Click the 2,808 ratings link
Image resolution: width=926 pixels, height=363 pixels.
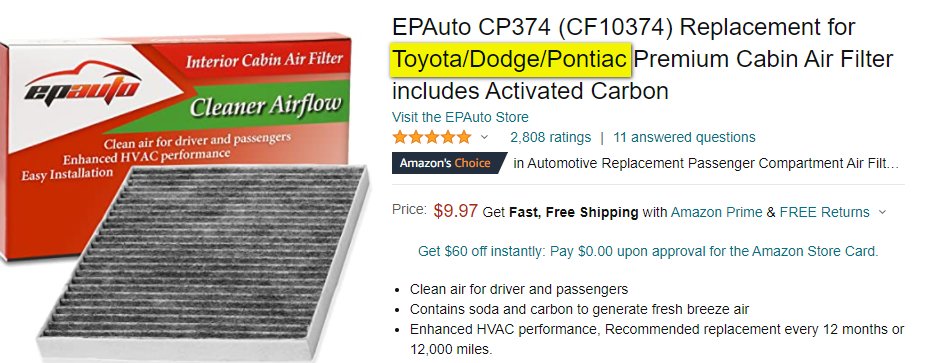(550, 138)
